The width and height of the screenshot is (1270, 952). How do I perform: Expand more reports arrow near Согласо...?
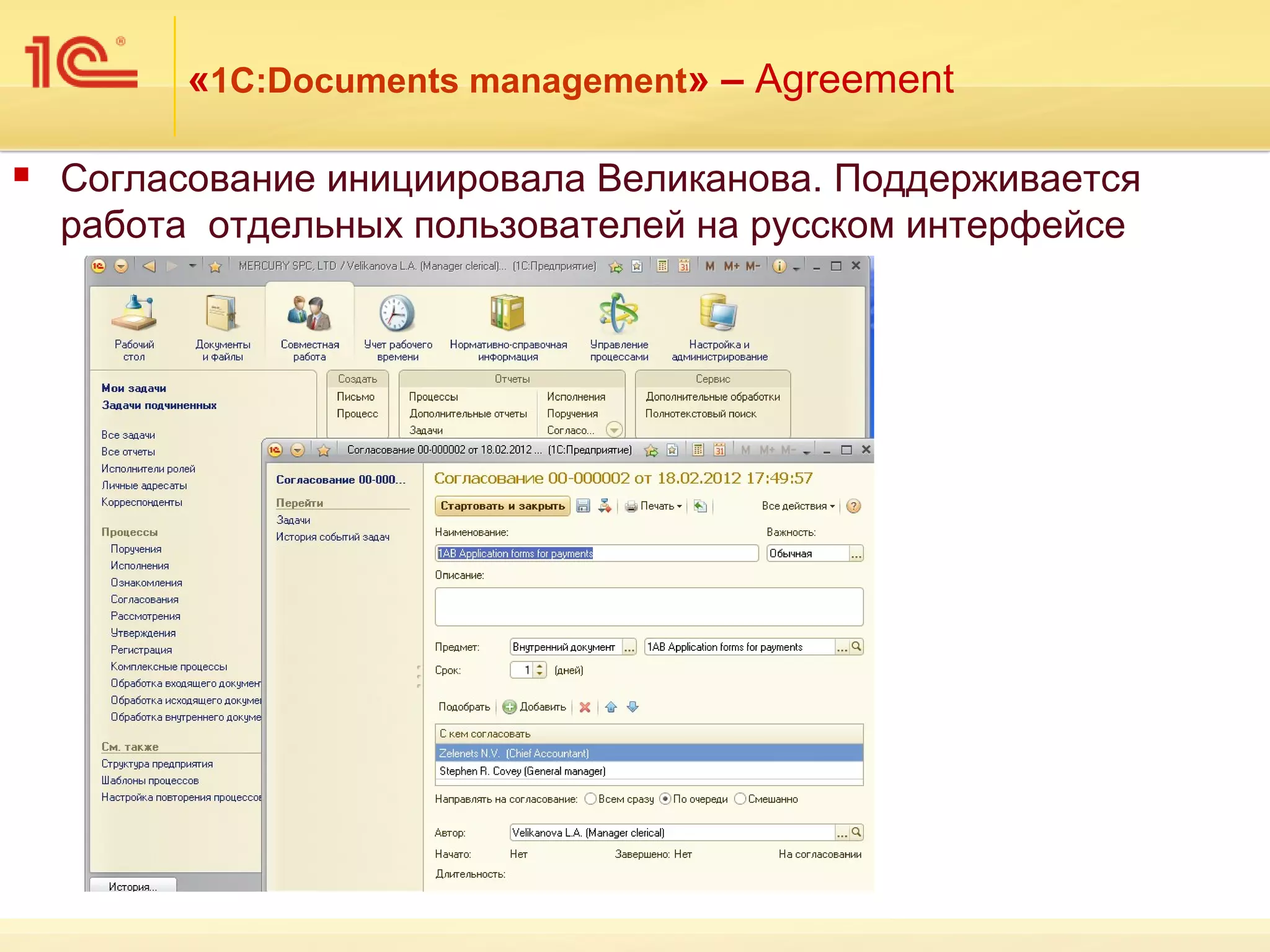(614, 430)
